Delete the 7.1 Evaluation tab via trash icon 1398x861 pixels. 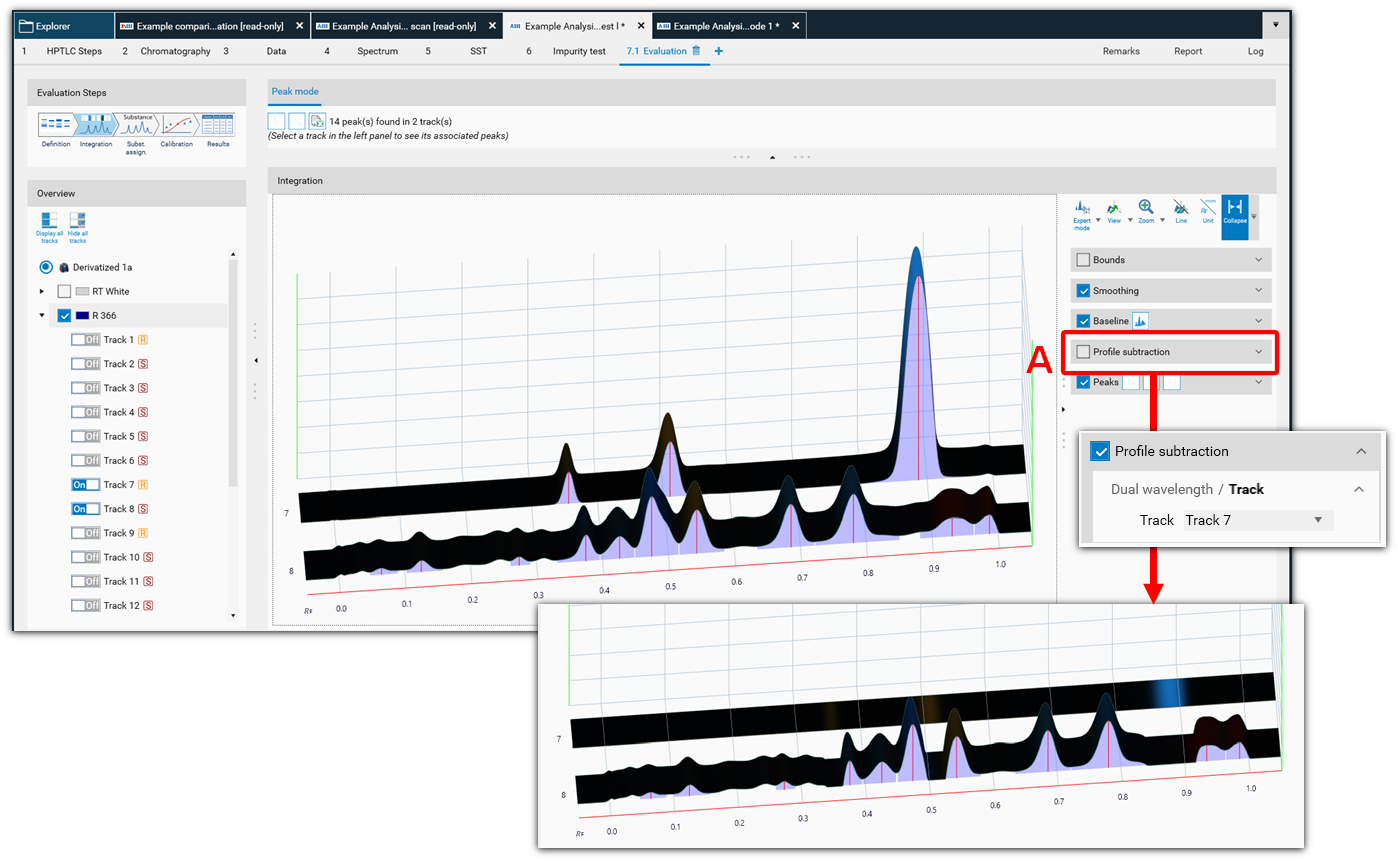tap(696, 51)
